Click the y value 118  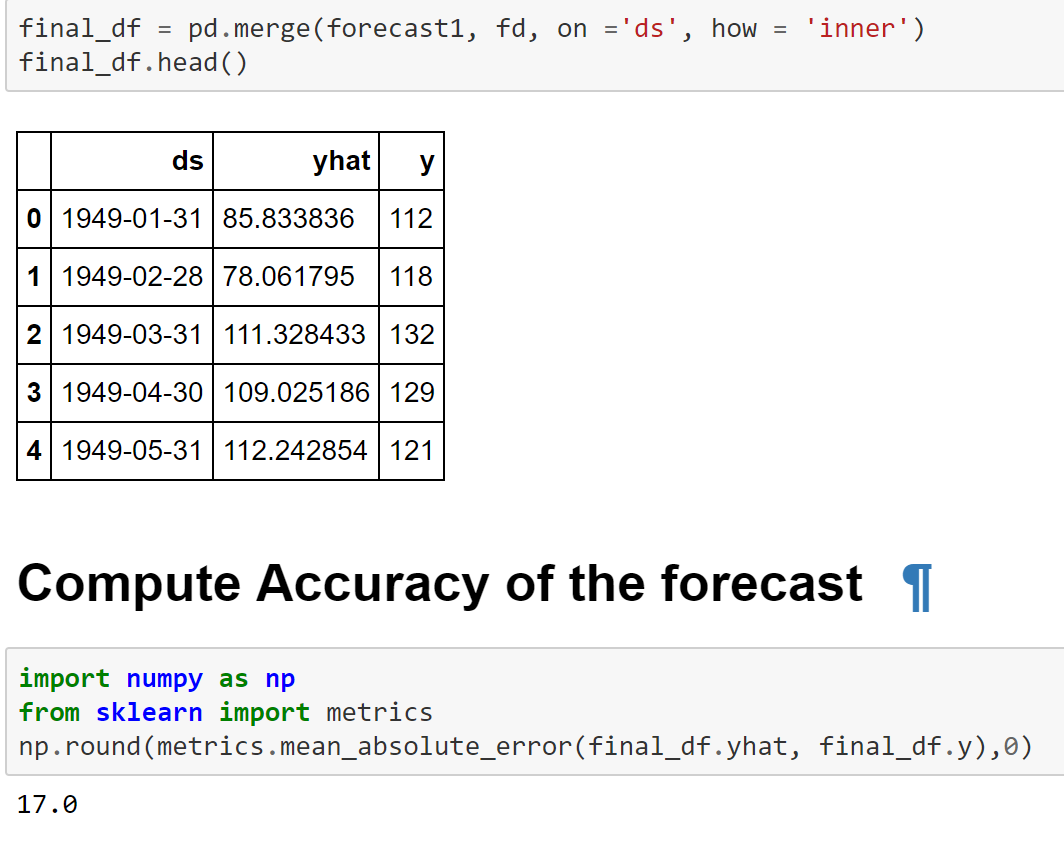tap(412, 276)
